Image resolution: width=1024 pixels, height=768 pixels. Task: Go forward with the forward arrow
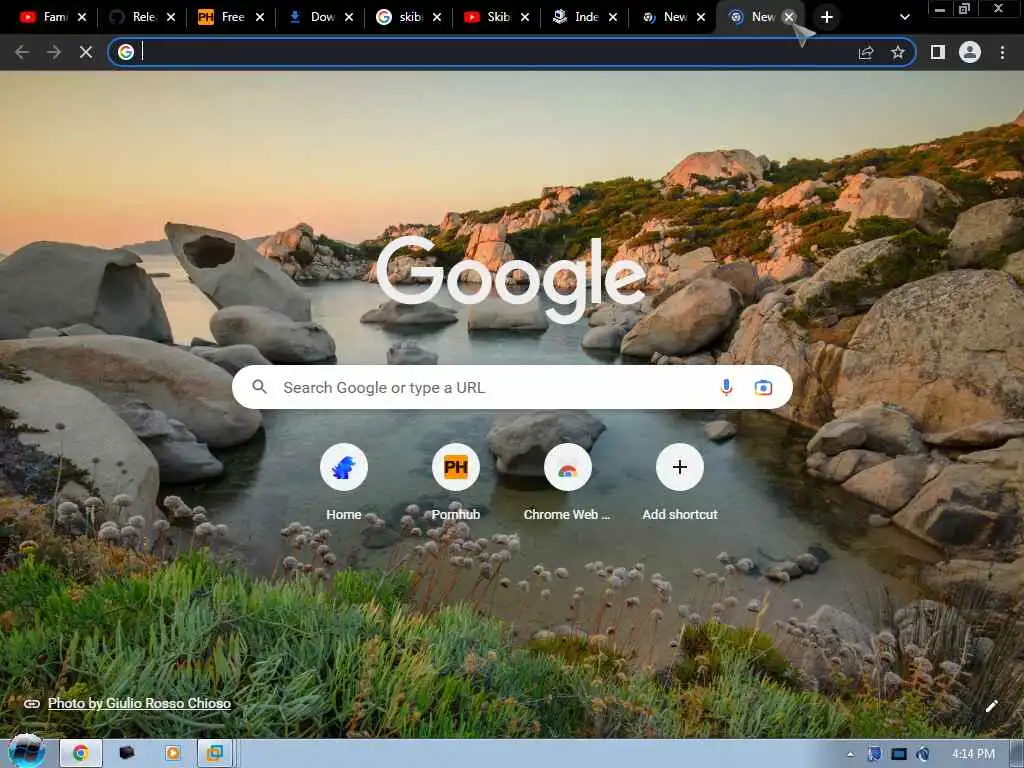[x=54, y=52]
